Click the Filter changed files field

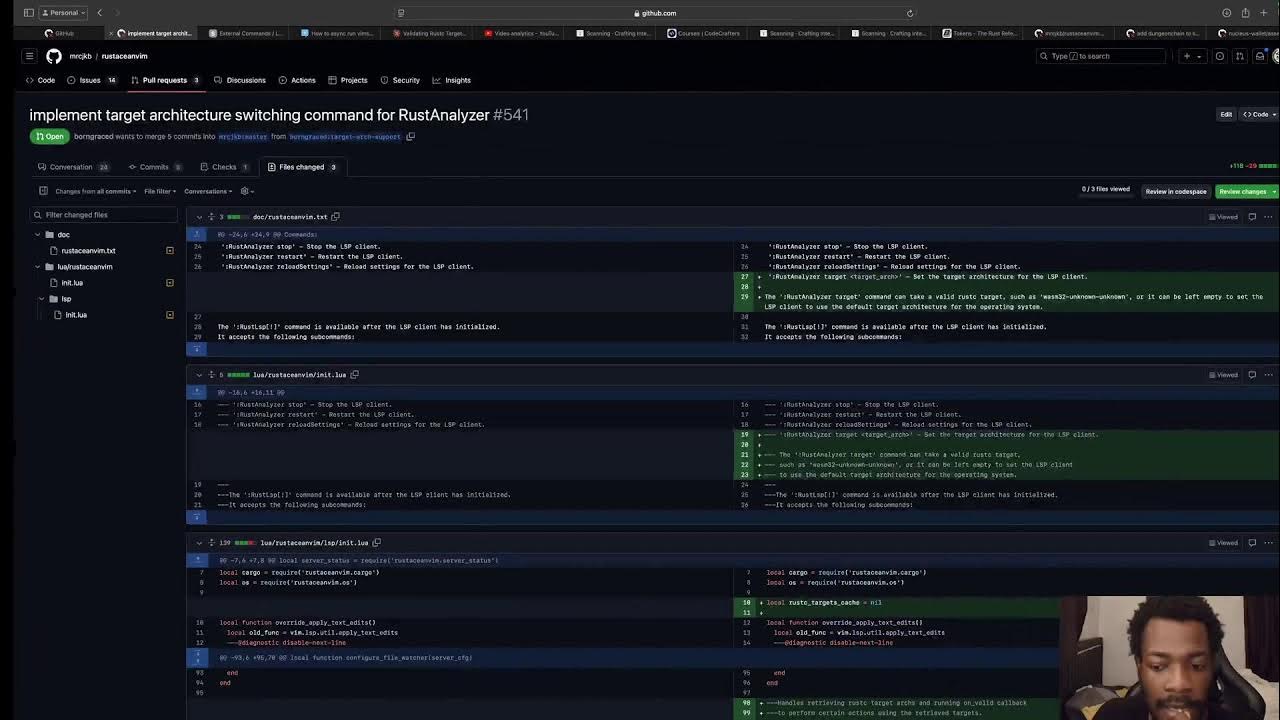[x=104, y=215]
